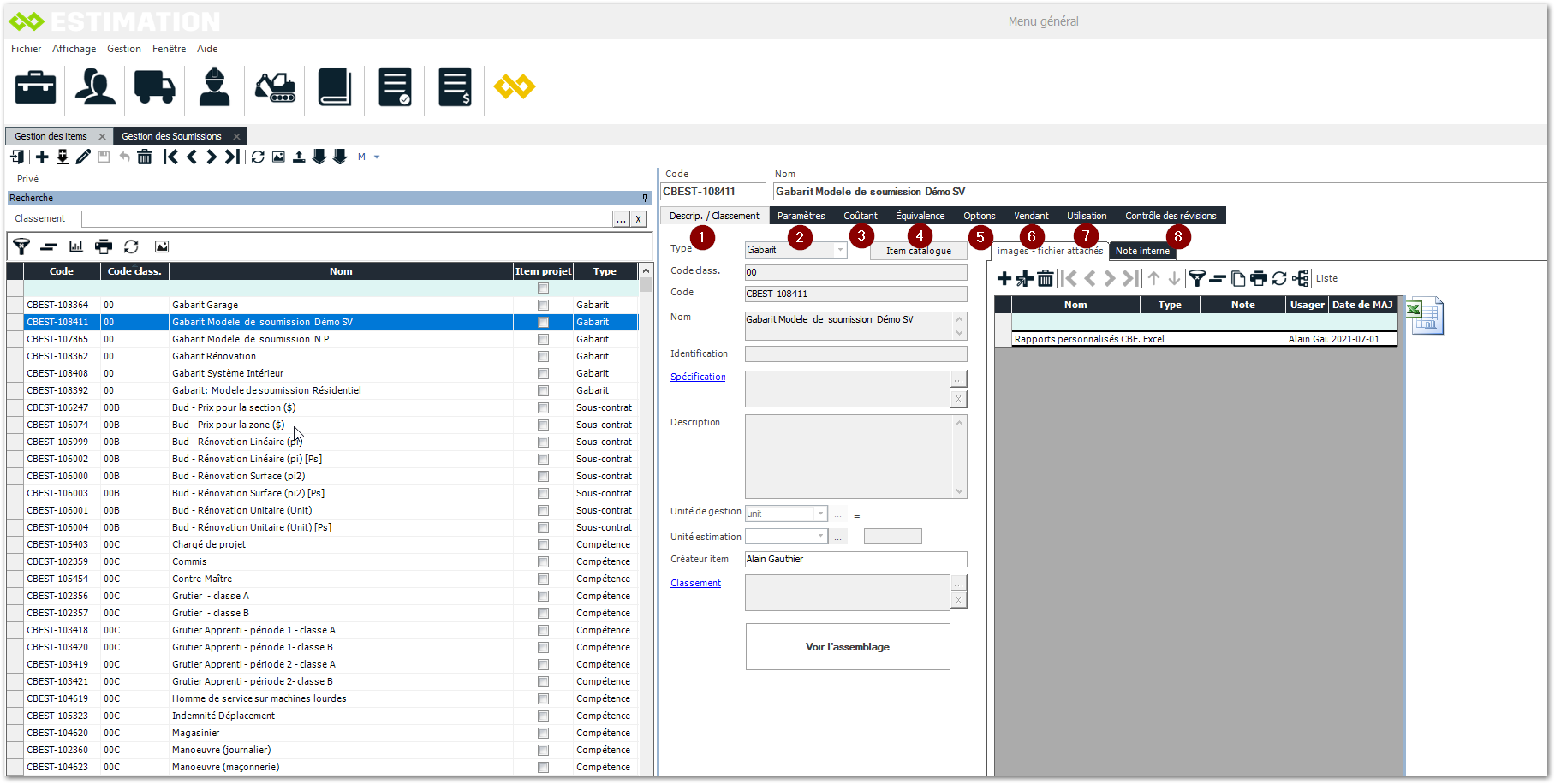The height and width of the screenshot is (784, 1555).
Task: Tick Item projet checkbox for Magasinier row
Action: [x=543, y=733]
